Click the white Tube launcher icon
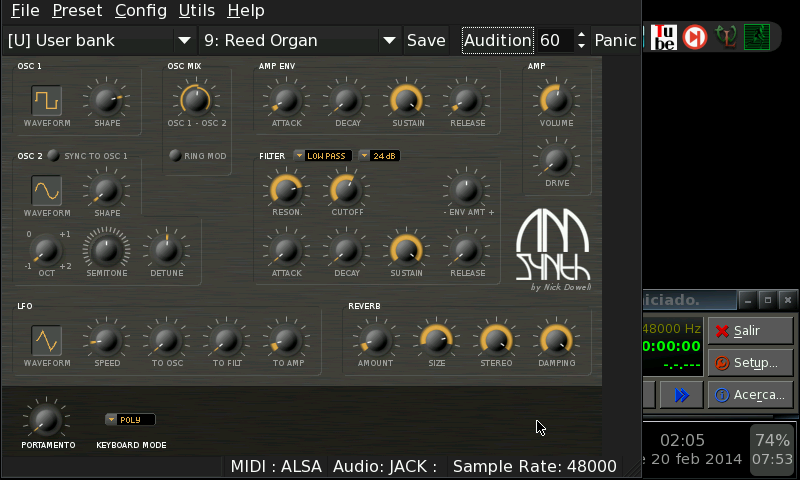Screen dimensions: 800x480 (664, 38)
